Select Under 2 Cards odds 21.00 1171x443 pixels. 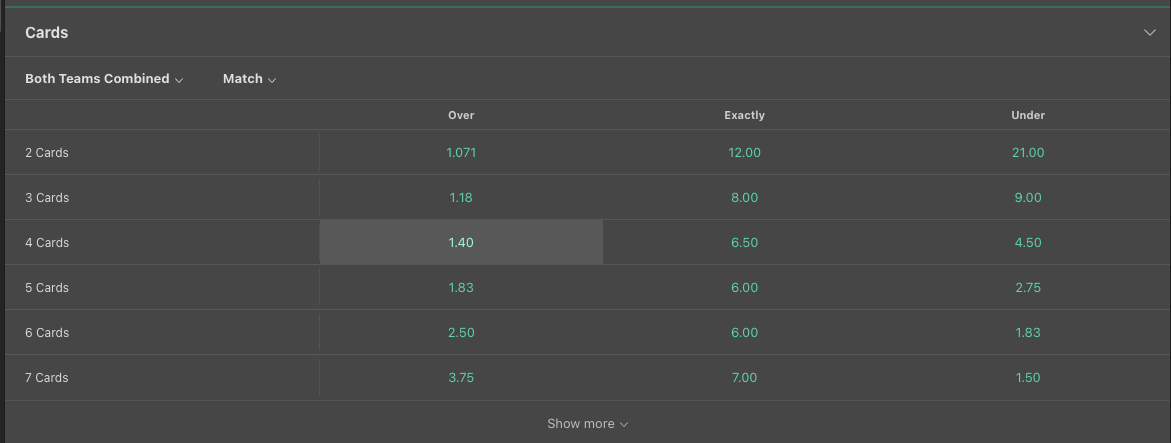[x=1028, y=152]
